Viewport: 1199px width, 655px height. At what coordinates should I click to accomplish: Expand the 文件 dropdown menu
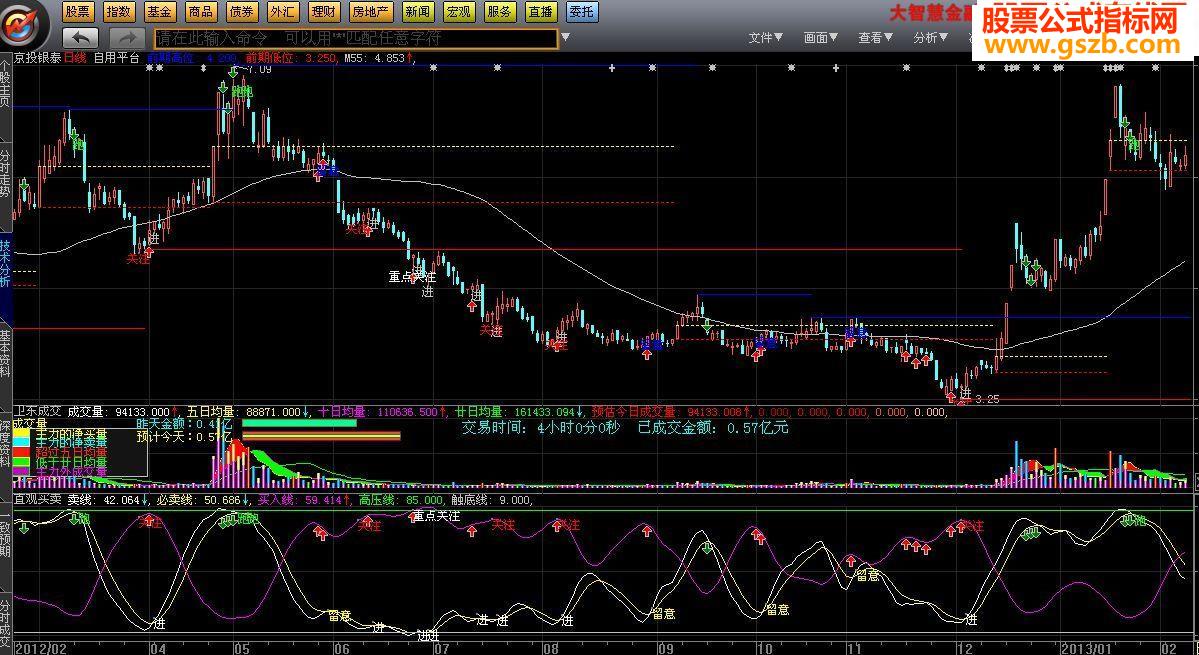click(x=765, y=38)
